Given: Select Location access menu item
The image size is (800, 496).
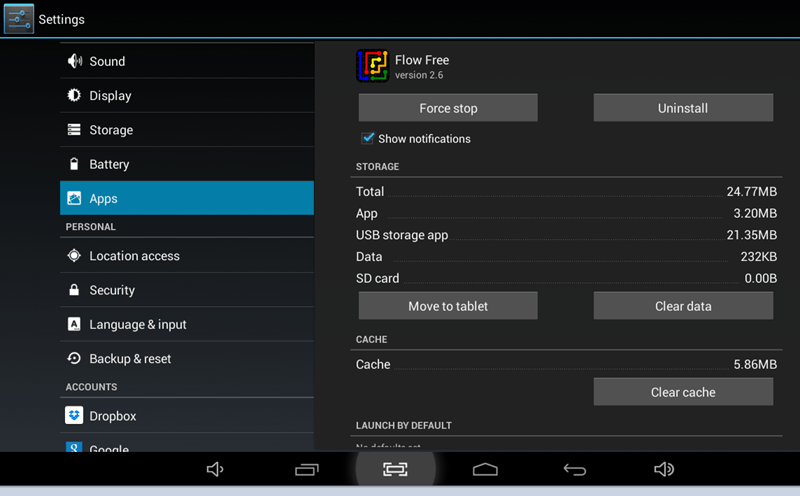Looking at the screenshot, I should (187, 255).
